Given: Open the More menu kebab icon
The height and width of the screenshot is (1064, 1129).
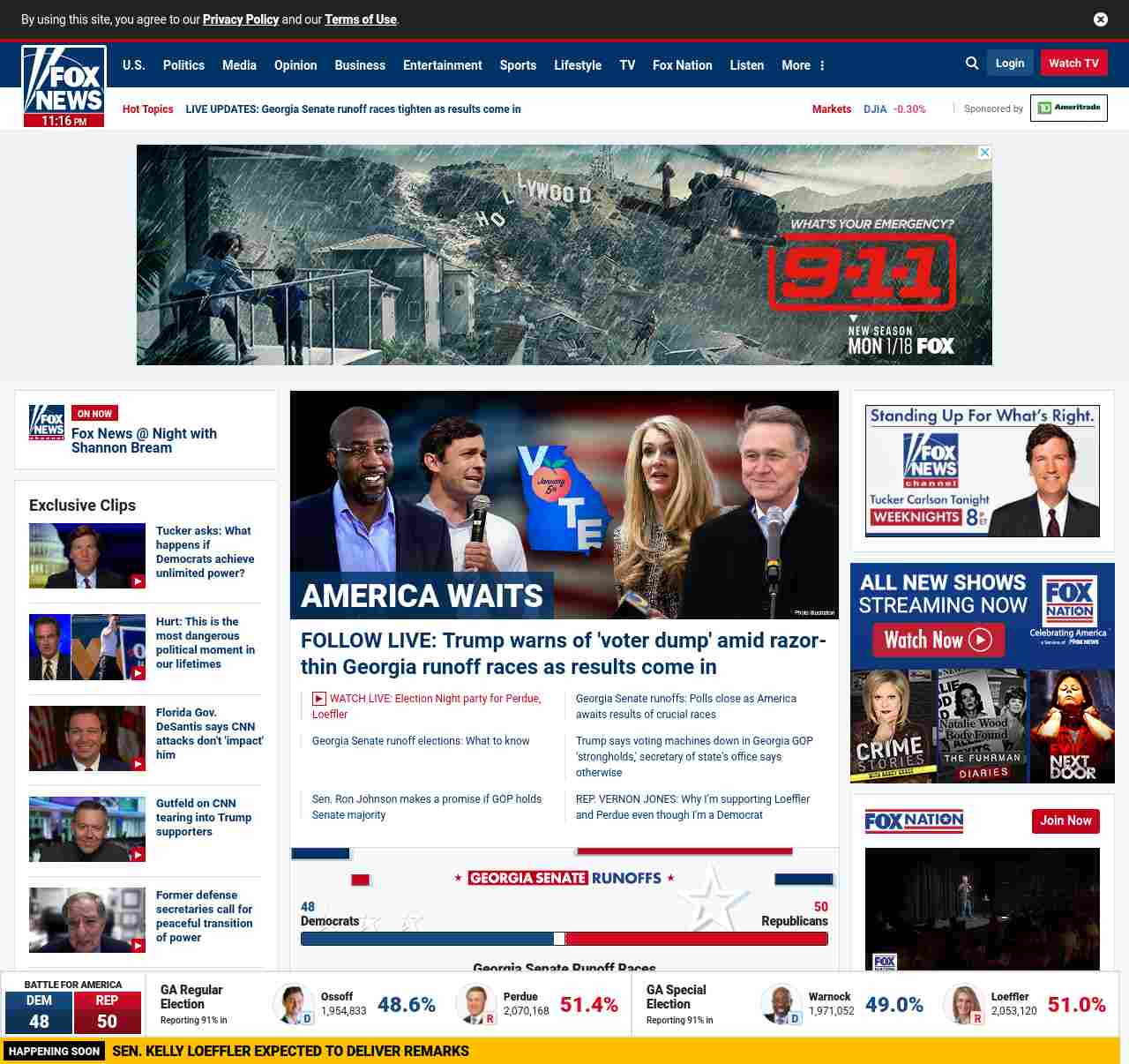Looking at the screenshot, I should coord(822,65).
